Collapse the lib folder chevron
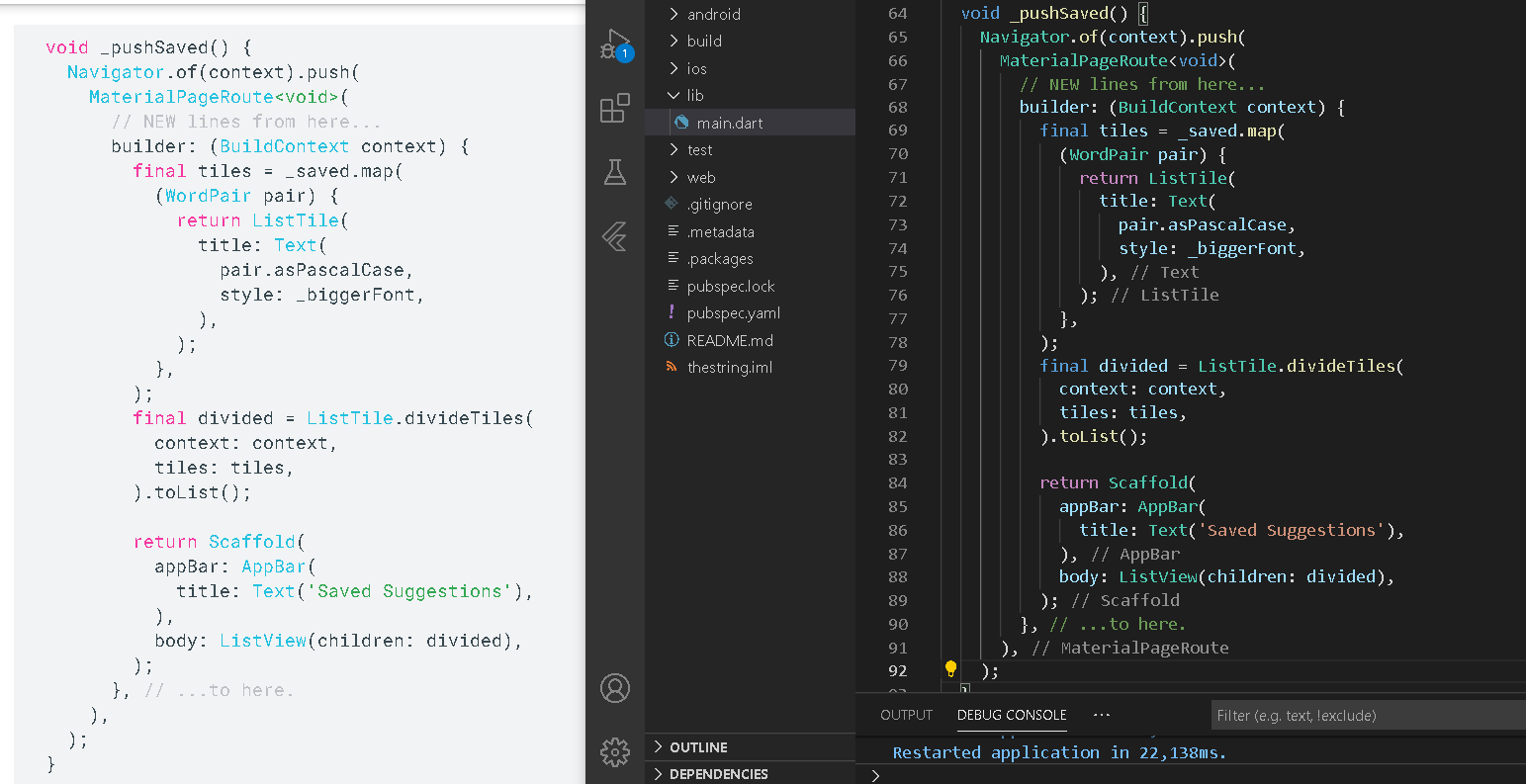Image resolution: width=1526 pixels, height=784 pixels. (x=673, y=95)
